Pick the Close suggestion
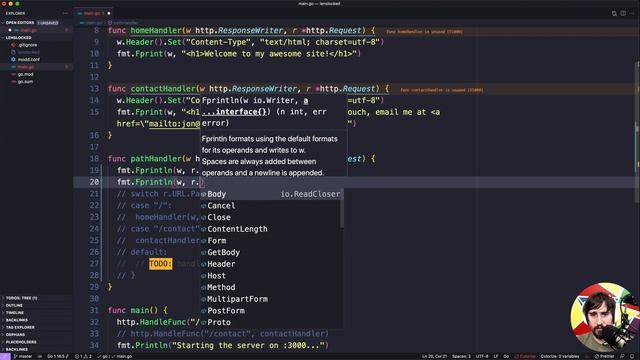 point(271,217)
